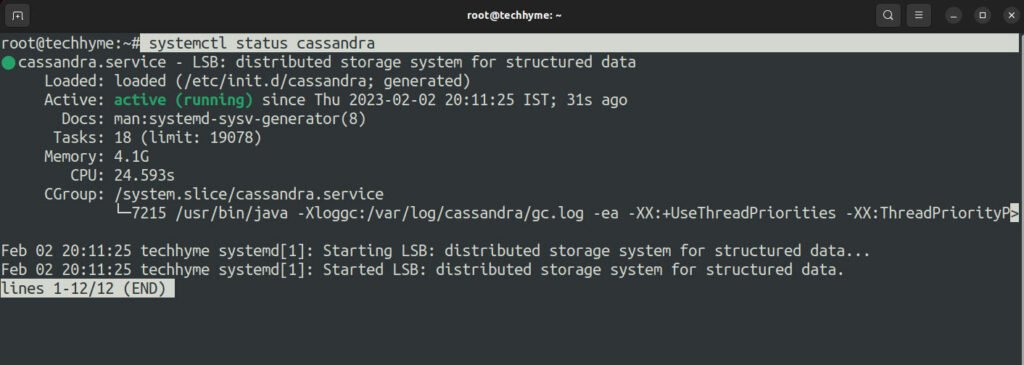Click process ID 7215 in CGroup tree

[x=149, y=213]
